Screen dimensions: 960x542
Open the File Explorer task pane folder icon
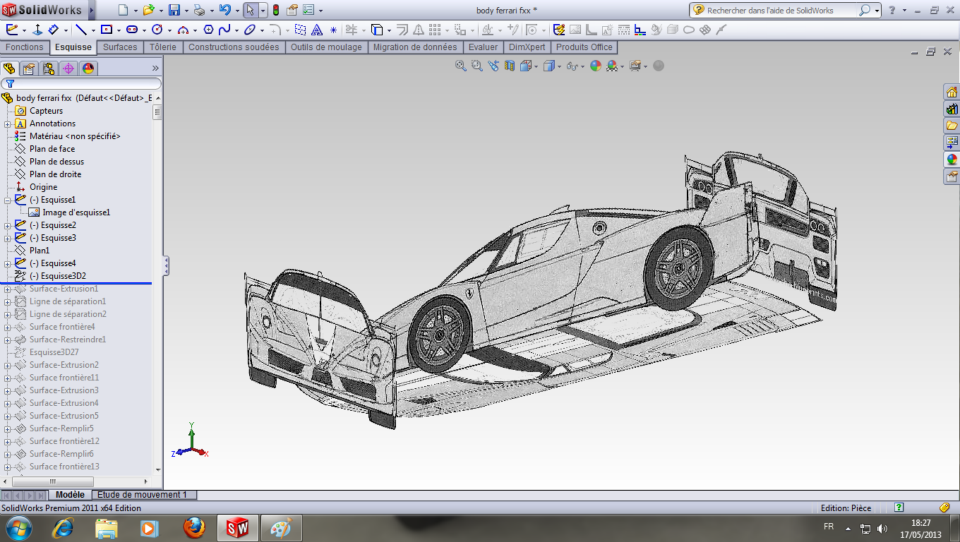coord(951,126)
